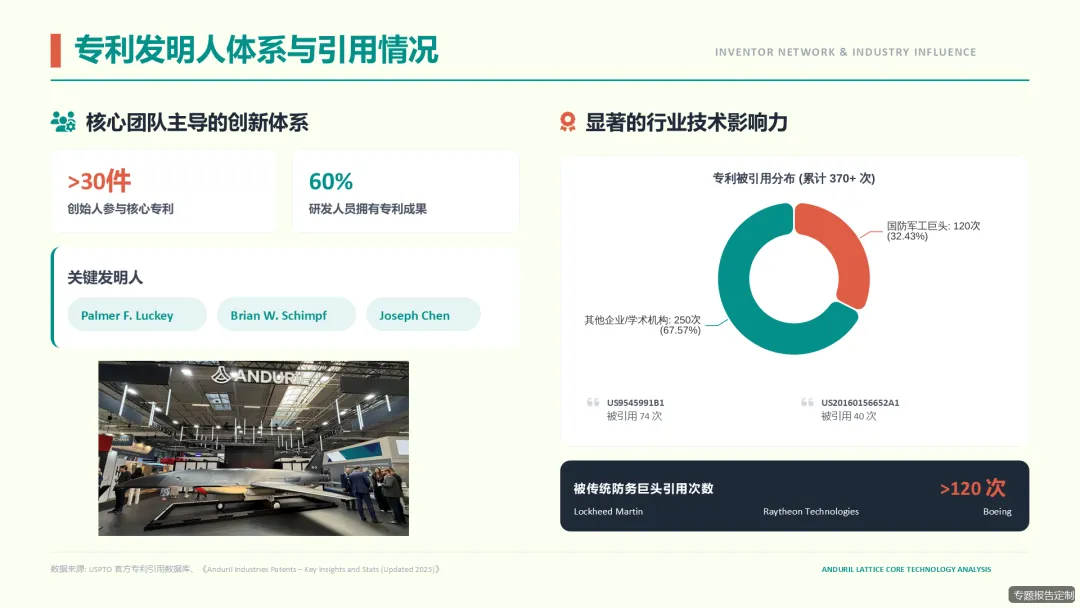Image resolution: width=1080 pixels, height=608 pixels.
Task: Click the team icon beside 核心团队主导的创新体系
Action: [x=63, y=122]
